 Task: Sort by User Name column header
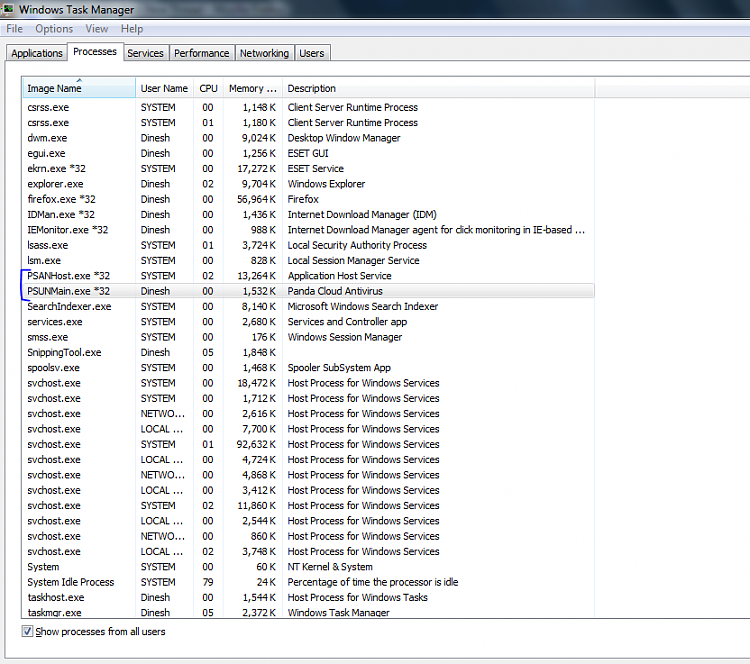pos(165,88)
